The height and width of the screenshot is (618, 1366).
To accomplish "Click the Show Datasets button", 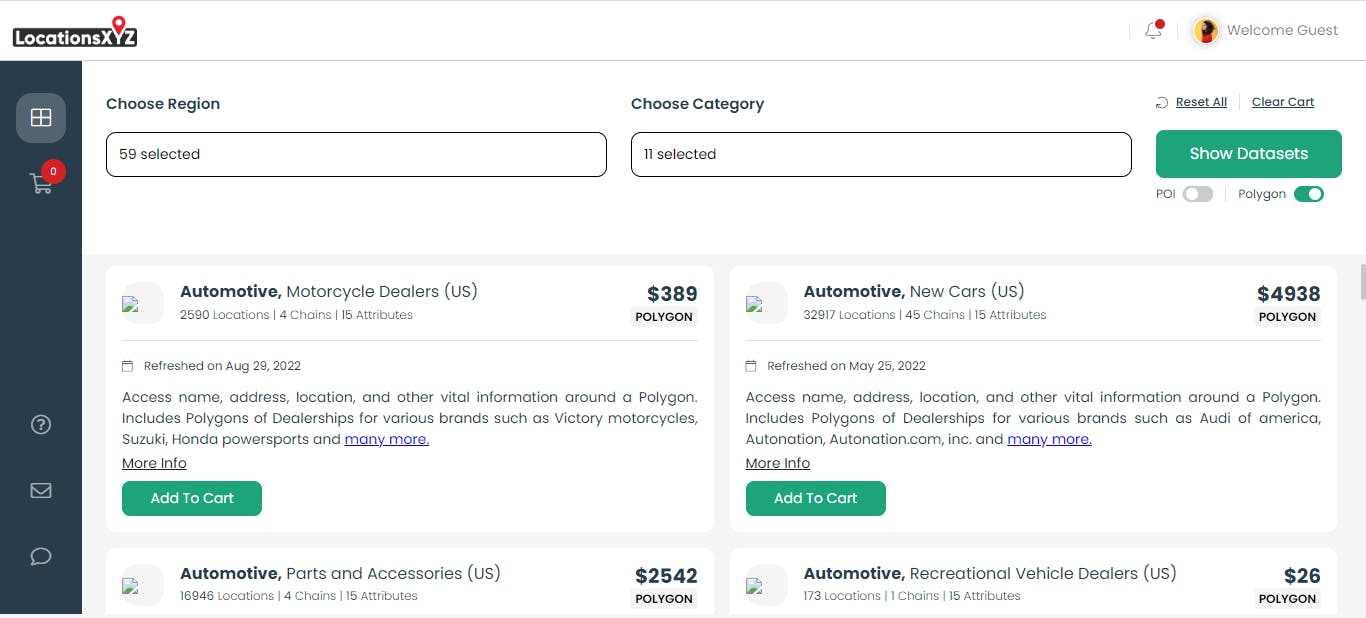I will click(1249, 154).
